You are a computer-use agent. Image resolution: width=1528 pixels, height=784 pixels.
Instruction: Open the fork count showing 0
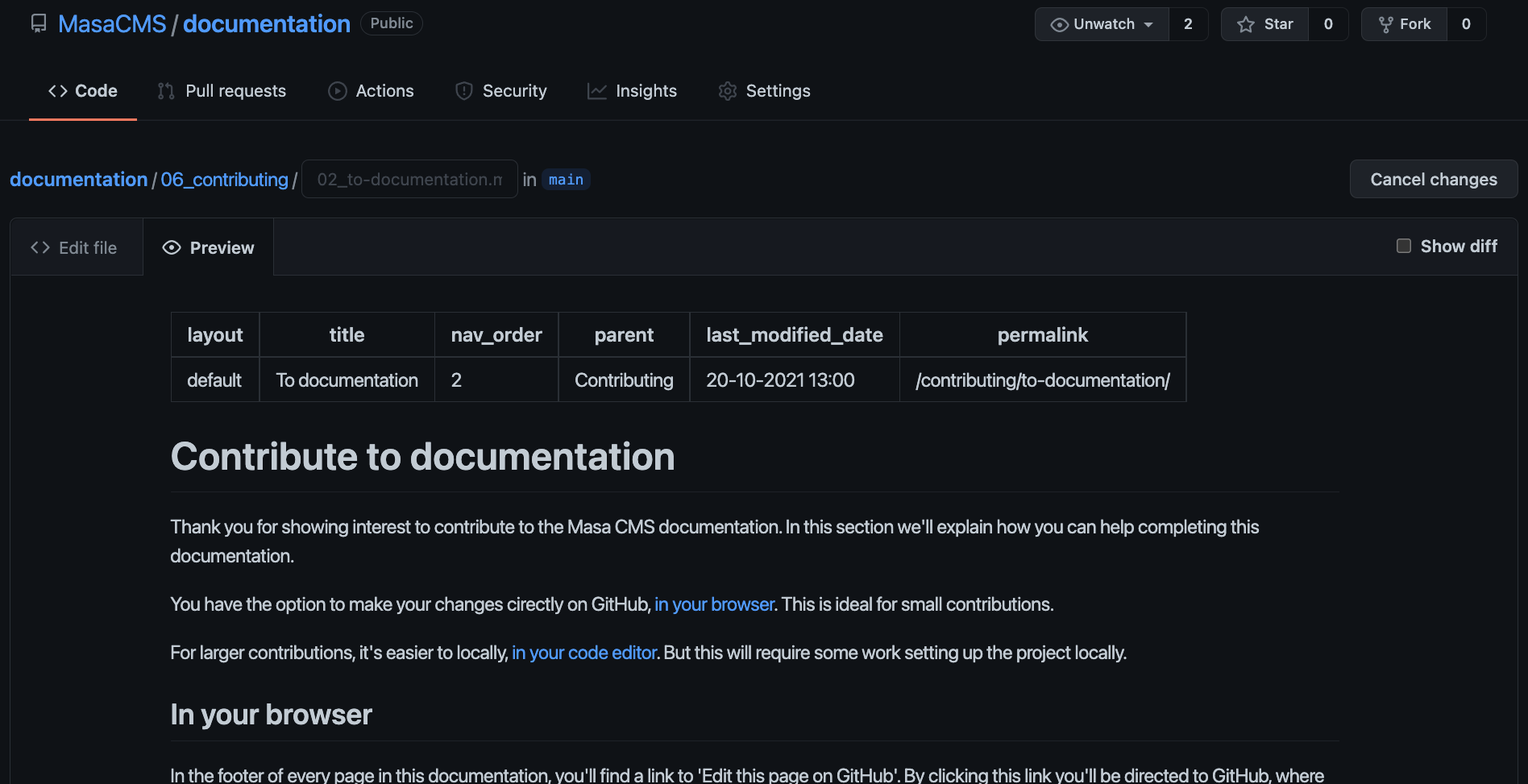point(1466,24)
